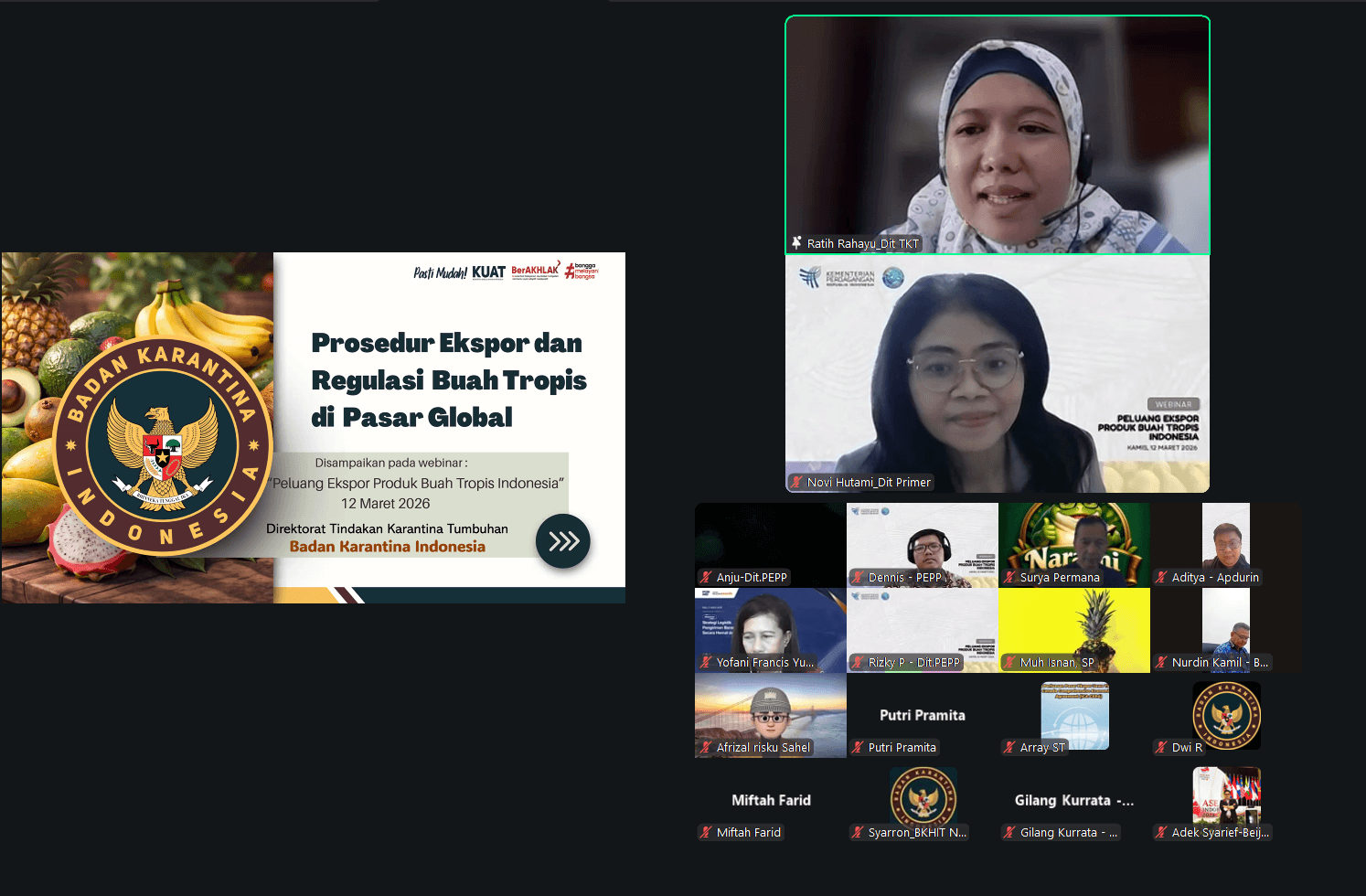Click Dennis - PEPP's muted microphone icon
The image size is (1366, 896).
pyautogui.click(x=858, y=577)
